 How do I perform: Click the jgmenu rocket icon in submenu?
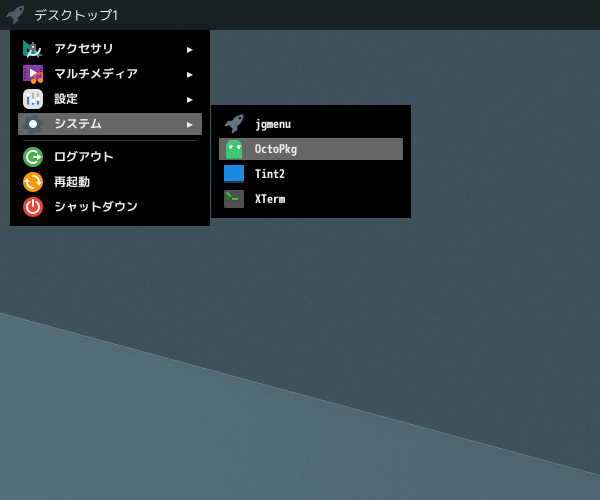(234, 124)
